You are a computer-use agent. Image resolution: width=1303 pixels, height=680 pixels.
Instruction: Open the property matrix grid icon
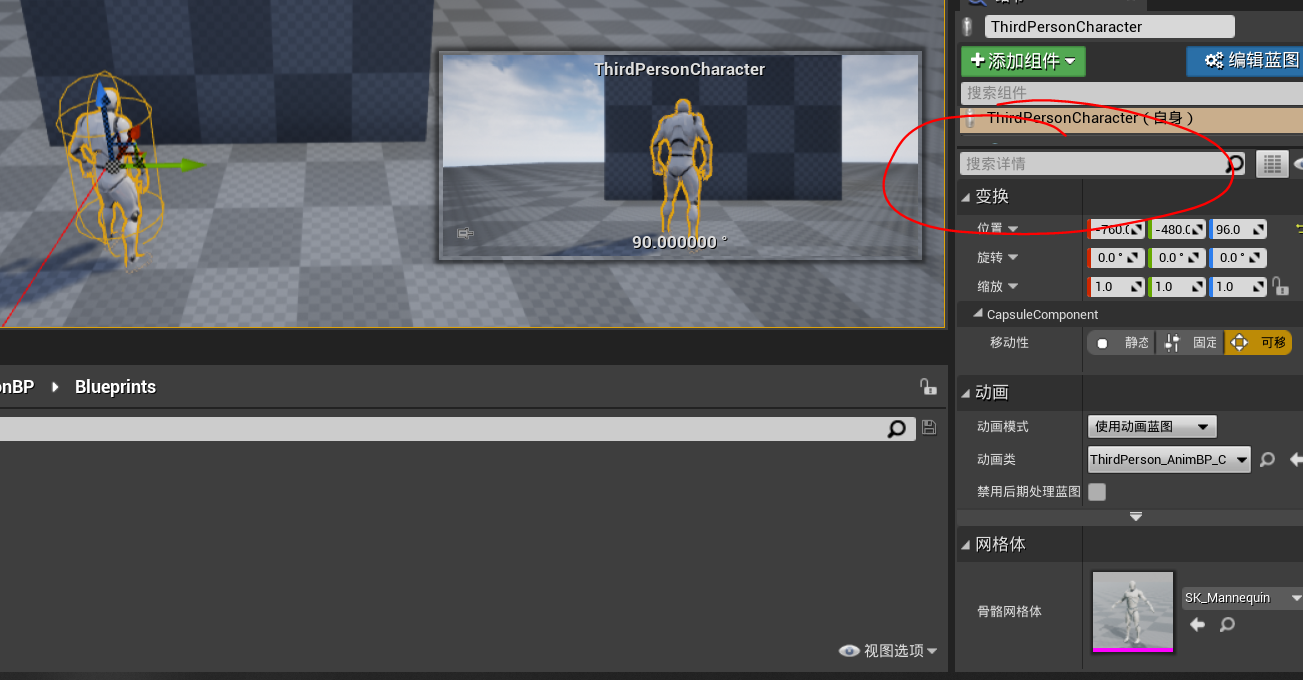pyautogui.click(x=1272, y=164)
